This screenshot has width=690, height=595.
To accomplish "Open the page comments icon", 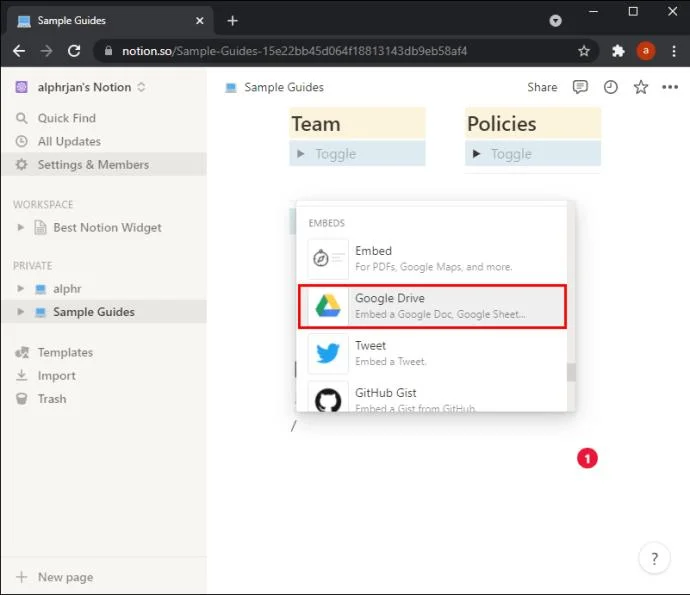I will pyautogui.click(x=580, y=87).
